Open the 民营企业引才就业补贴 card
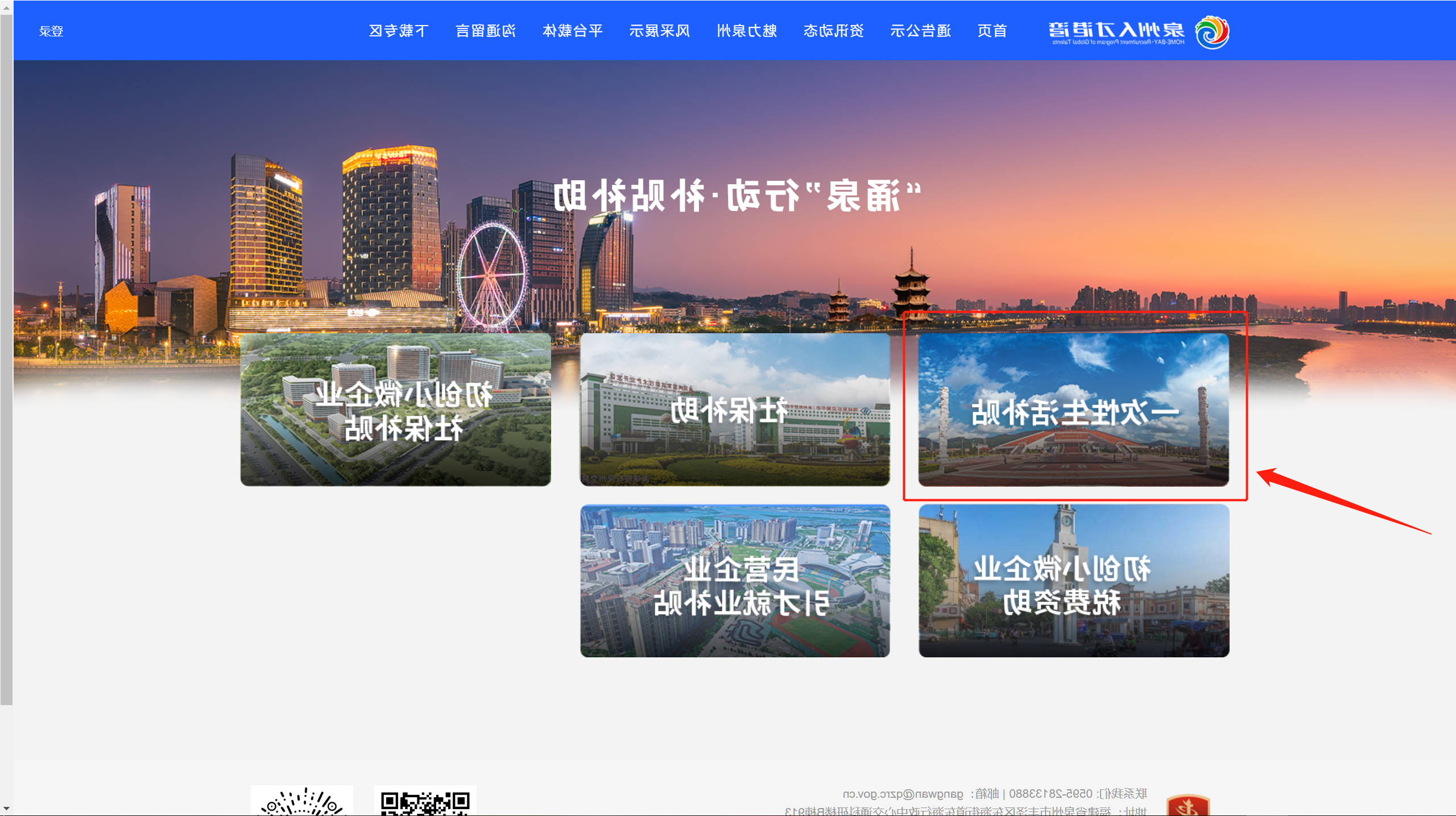1456x816 pixels. point(735,581)
